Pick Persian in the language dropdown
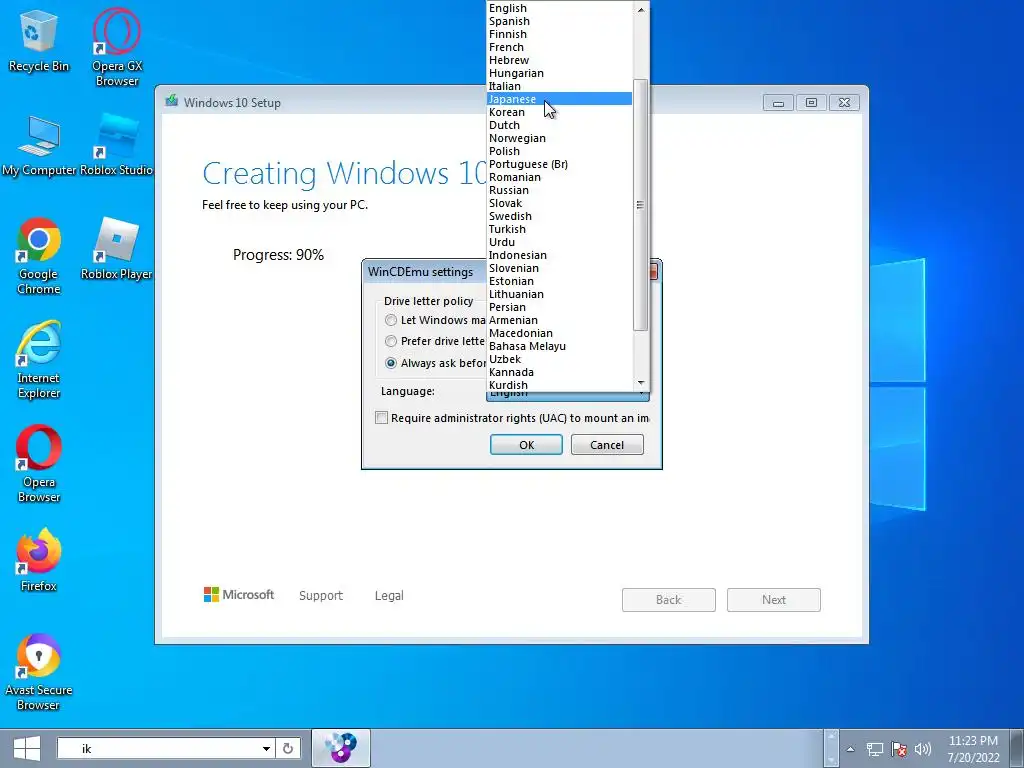 pos(559,307)
